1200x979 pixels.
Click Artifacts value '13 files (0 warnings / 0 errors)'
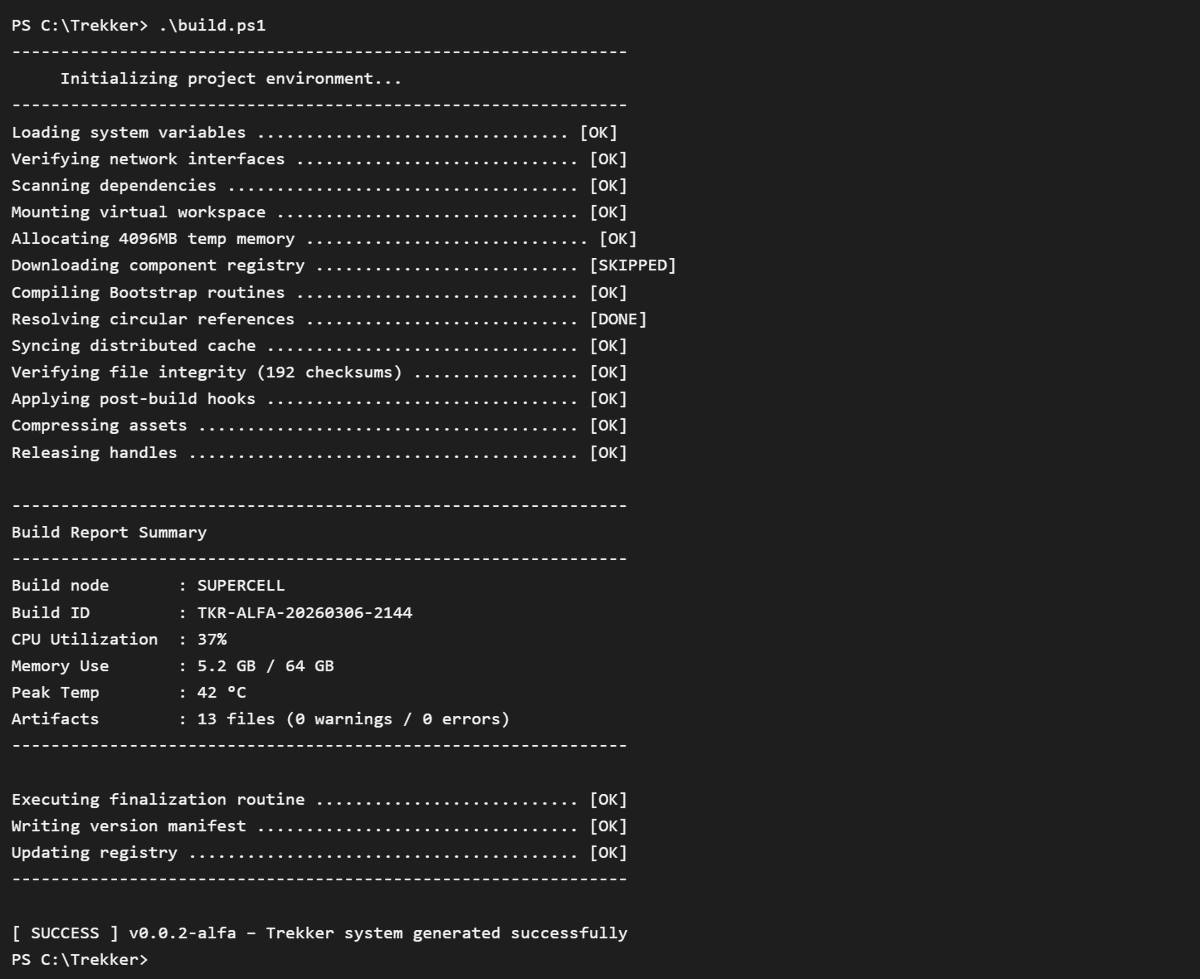[353, 719]
